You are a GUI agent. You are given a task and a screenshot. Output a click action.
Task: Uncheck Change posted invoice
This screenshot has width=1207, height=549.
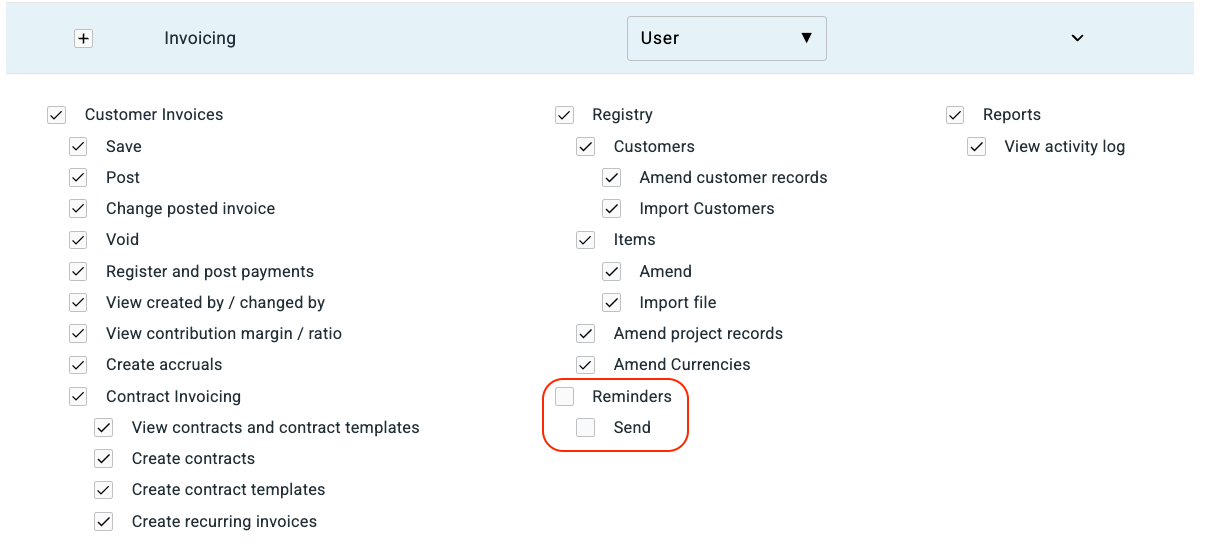[x=78, y=209]
